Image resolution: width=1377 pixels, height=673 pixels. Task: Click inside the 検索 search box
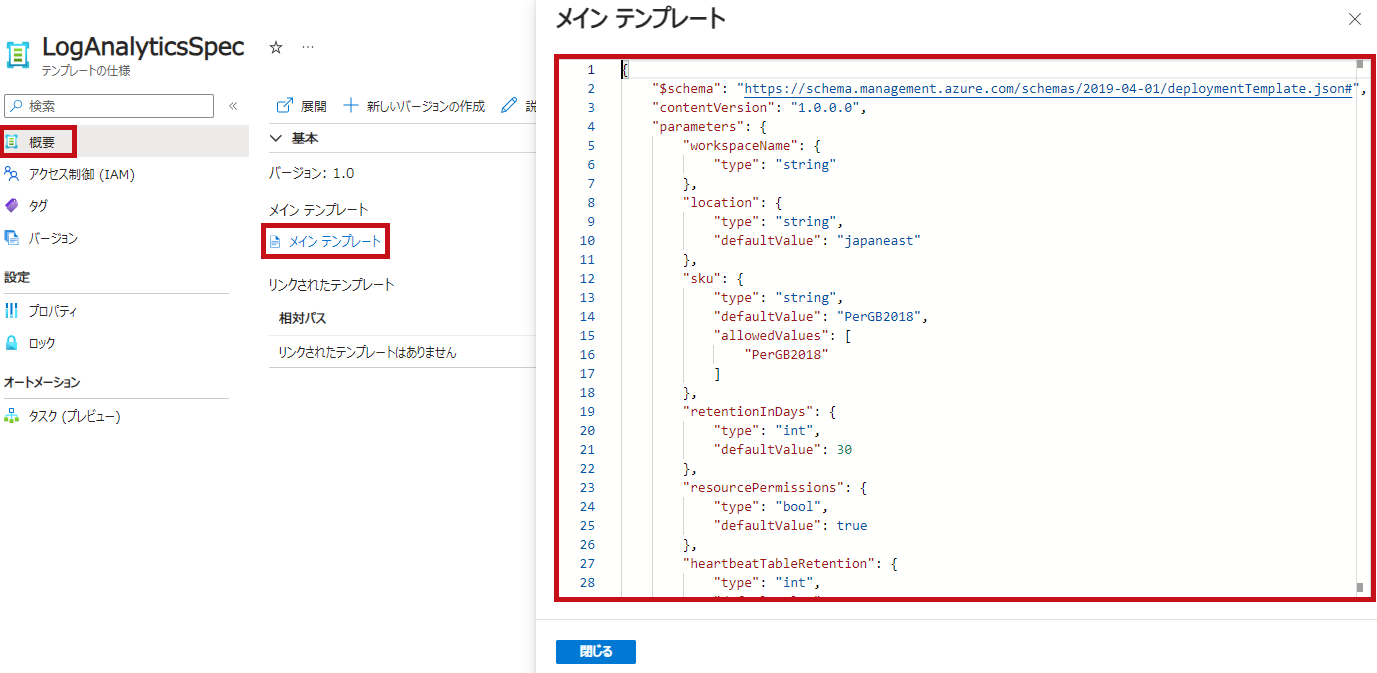point(109,106)
